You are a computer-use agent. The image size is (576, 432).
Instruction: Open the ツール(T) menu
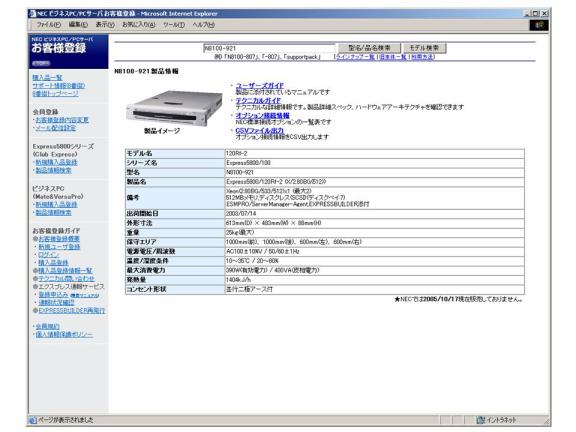click(x=174, y=25)
